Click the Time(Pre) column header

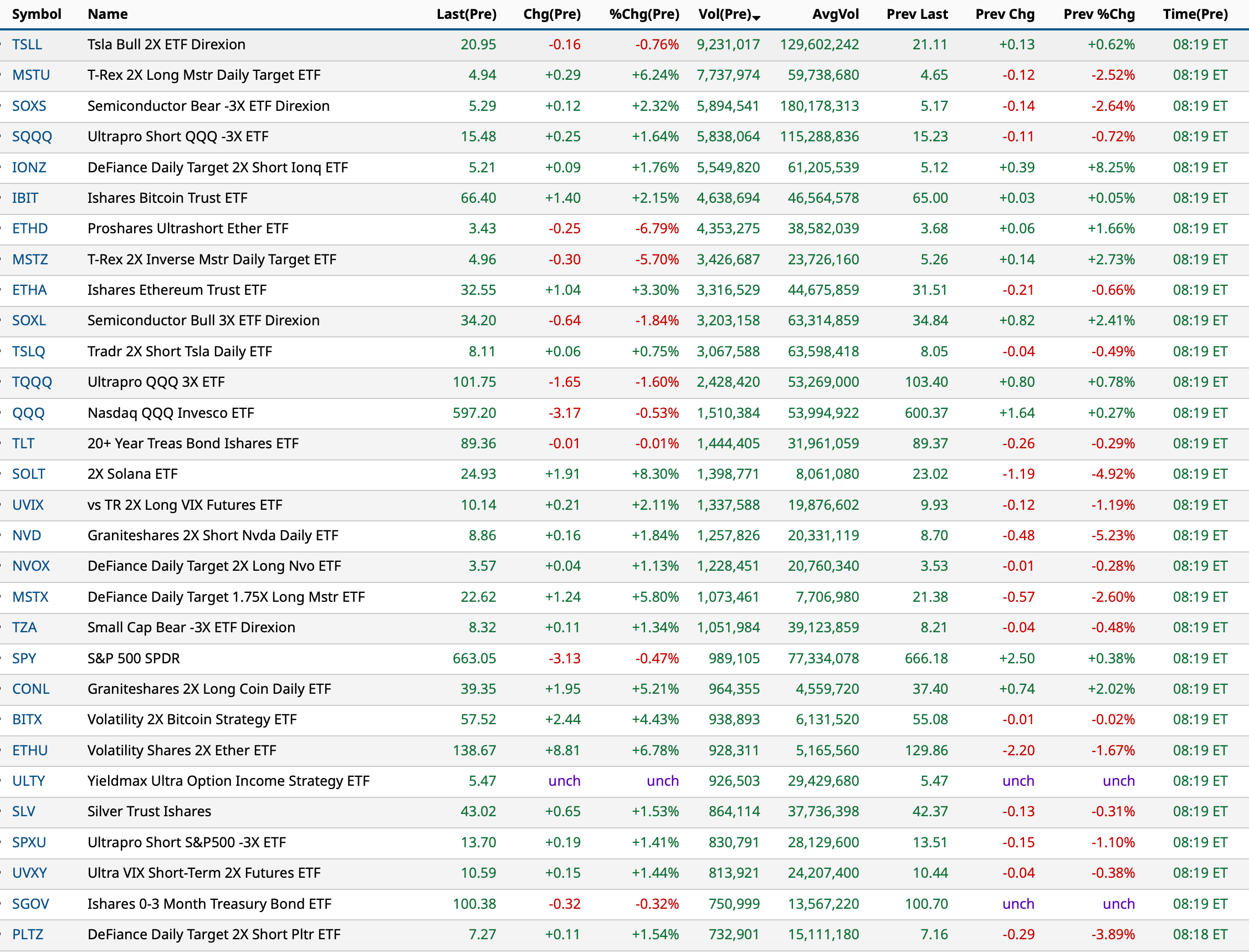pos(1195,14)
